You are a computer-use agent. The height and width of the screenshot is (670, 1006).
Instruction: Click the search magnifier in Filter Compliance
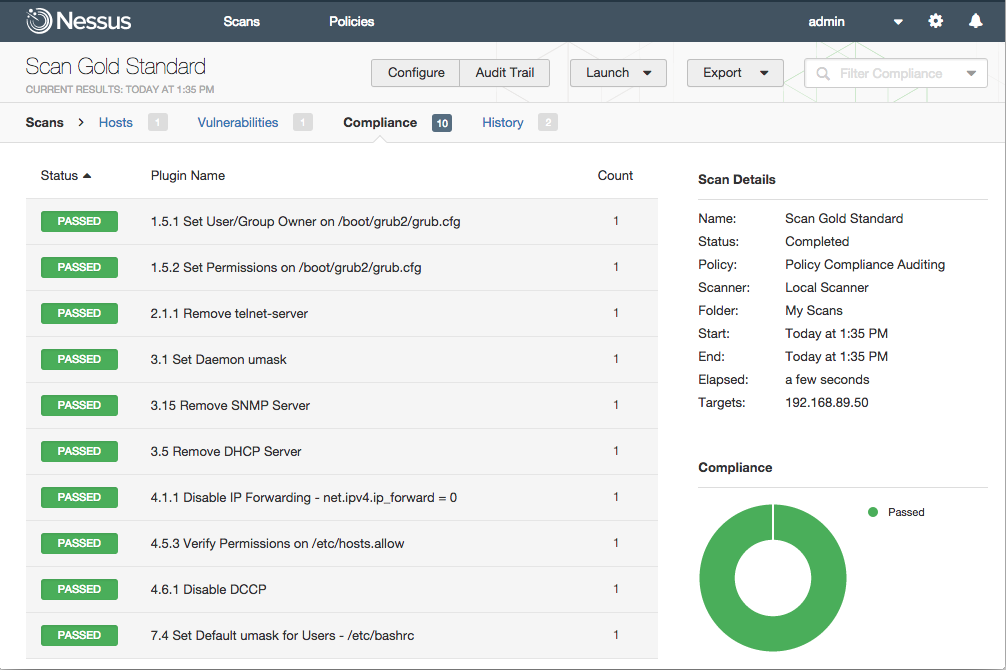823,73
